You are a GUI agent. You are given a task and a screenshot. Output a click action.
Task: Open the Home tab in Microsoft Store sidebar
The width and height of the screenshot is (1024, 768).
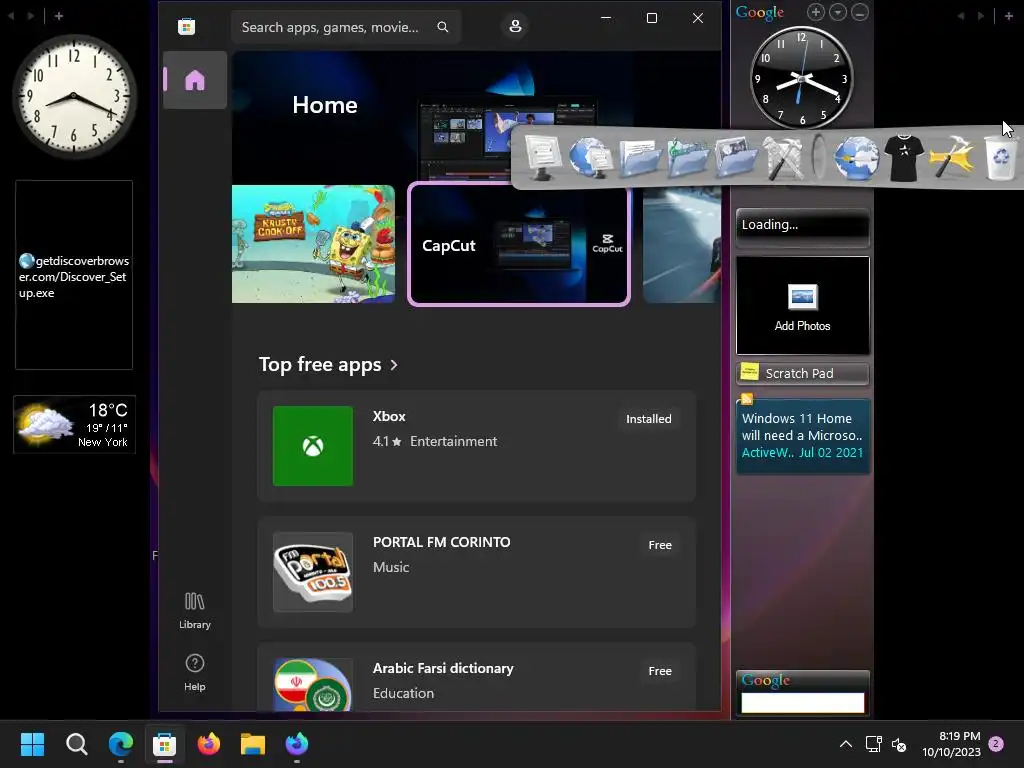(x=195, y=80)
